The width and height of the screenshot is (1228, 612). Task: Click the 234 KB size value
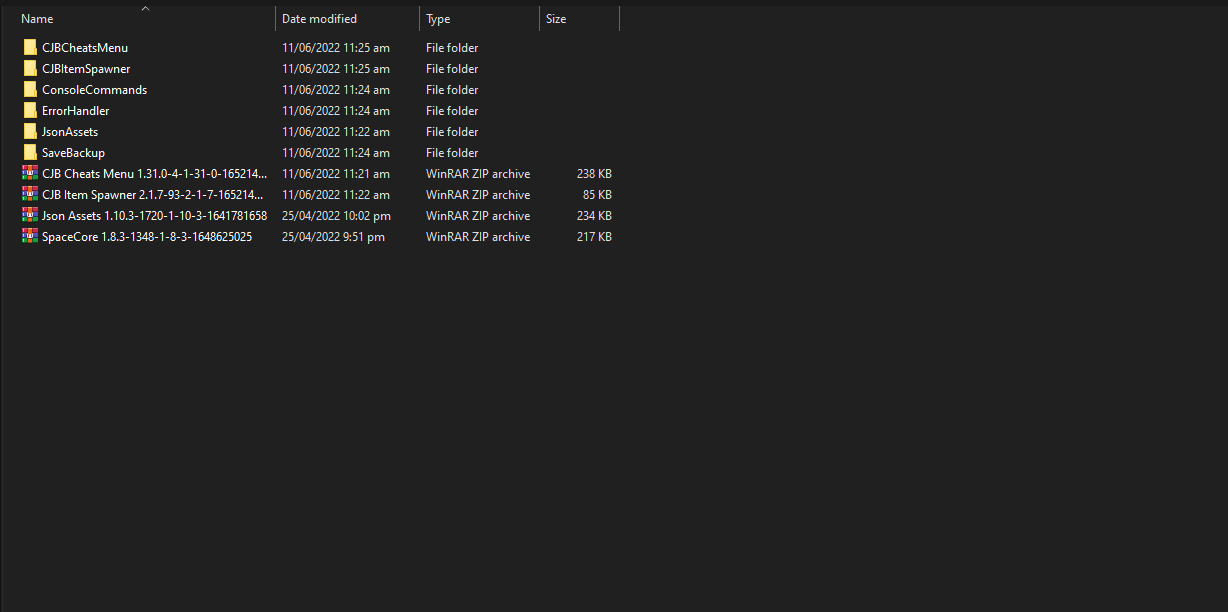click(594, 216)
